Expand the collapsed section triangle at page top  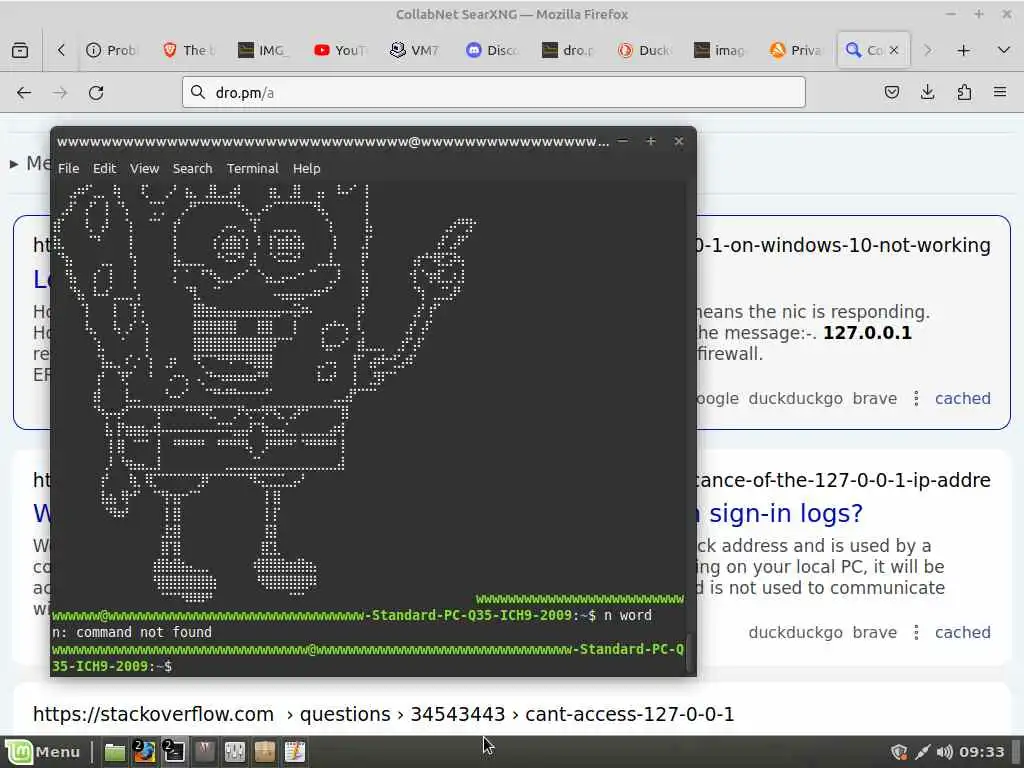pyautogui.click(x=14, y=164)
